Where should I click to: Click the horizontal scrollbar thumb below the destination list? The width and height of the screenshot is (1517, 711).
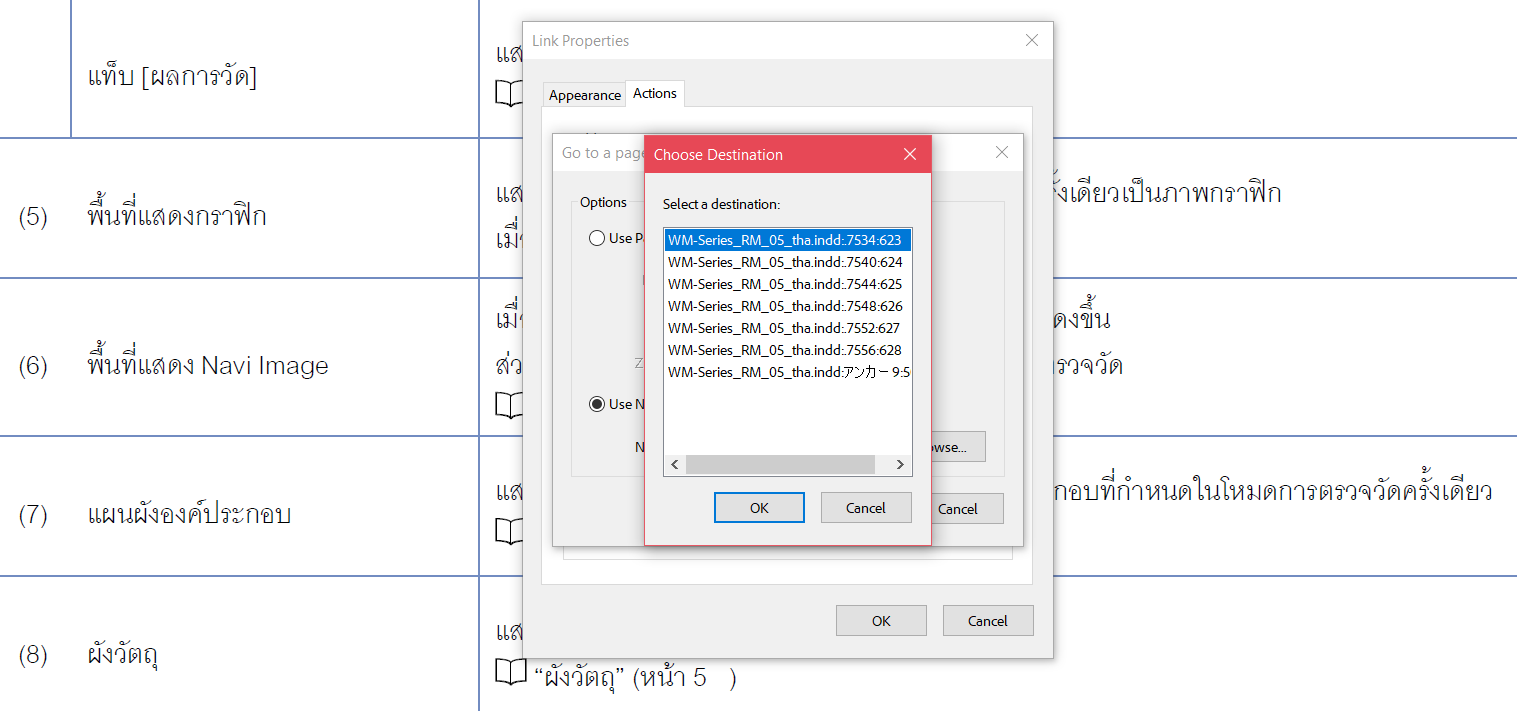[780, 464]
